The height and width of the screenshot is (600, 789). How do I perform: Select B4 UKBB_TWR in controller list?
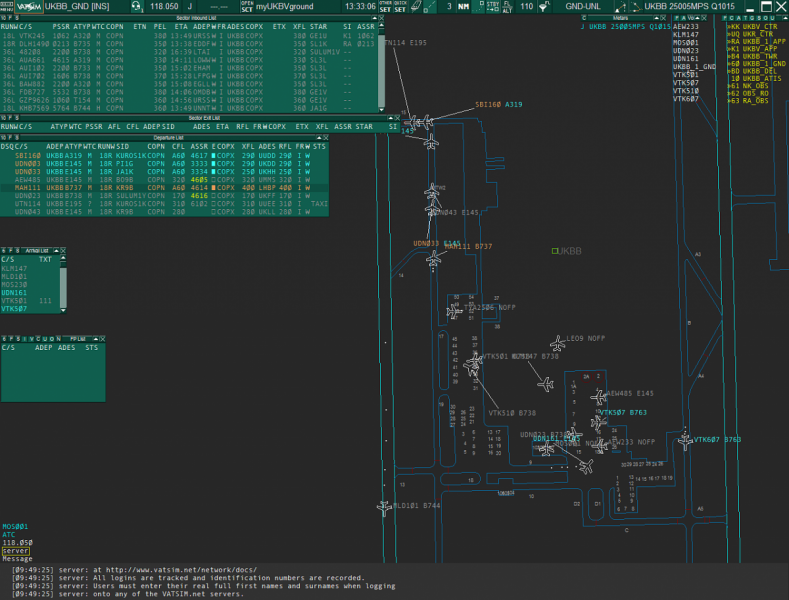point(752,56)
